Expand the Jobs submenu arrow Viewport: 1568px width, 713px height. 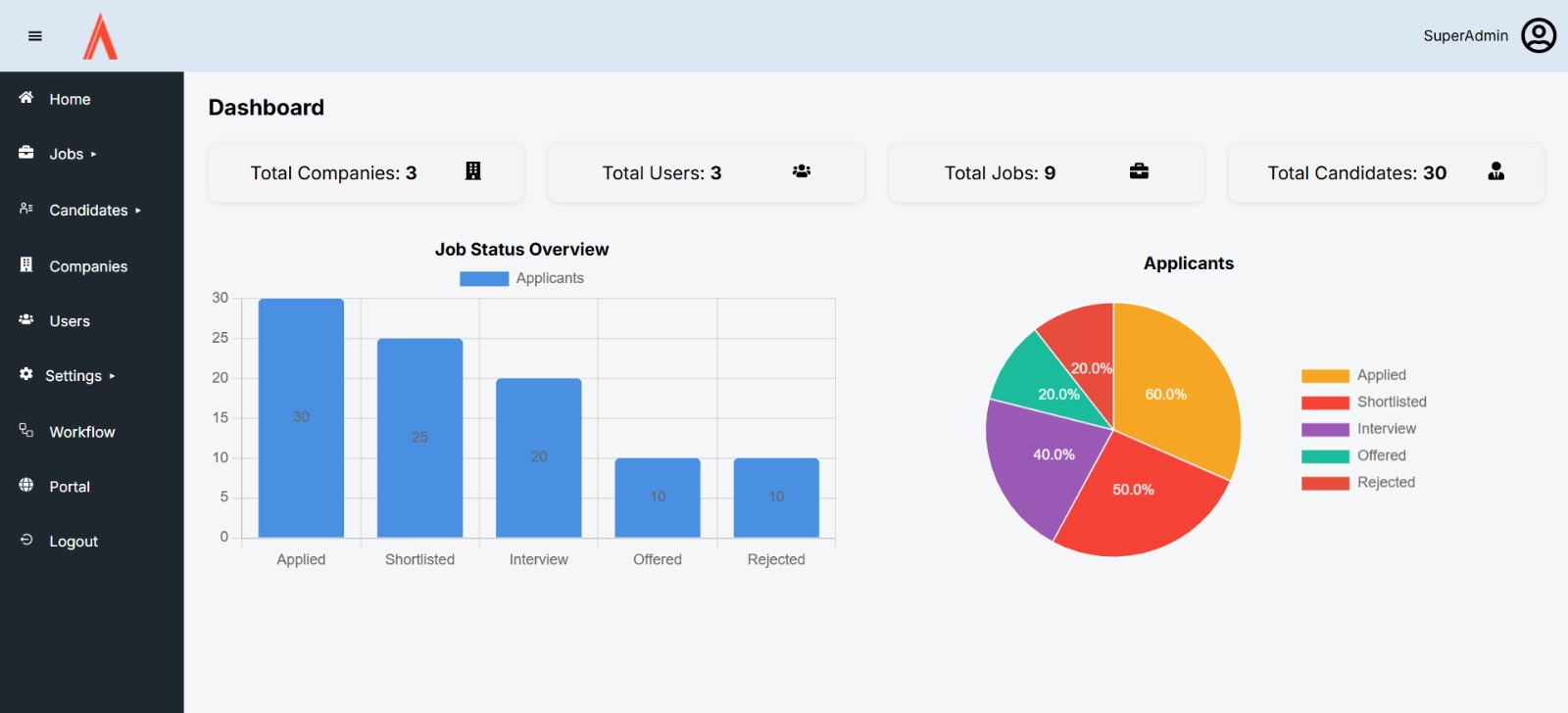[x=94, y=155]
